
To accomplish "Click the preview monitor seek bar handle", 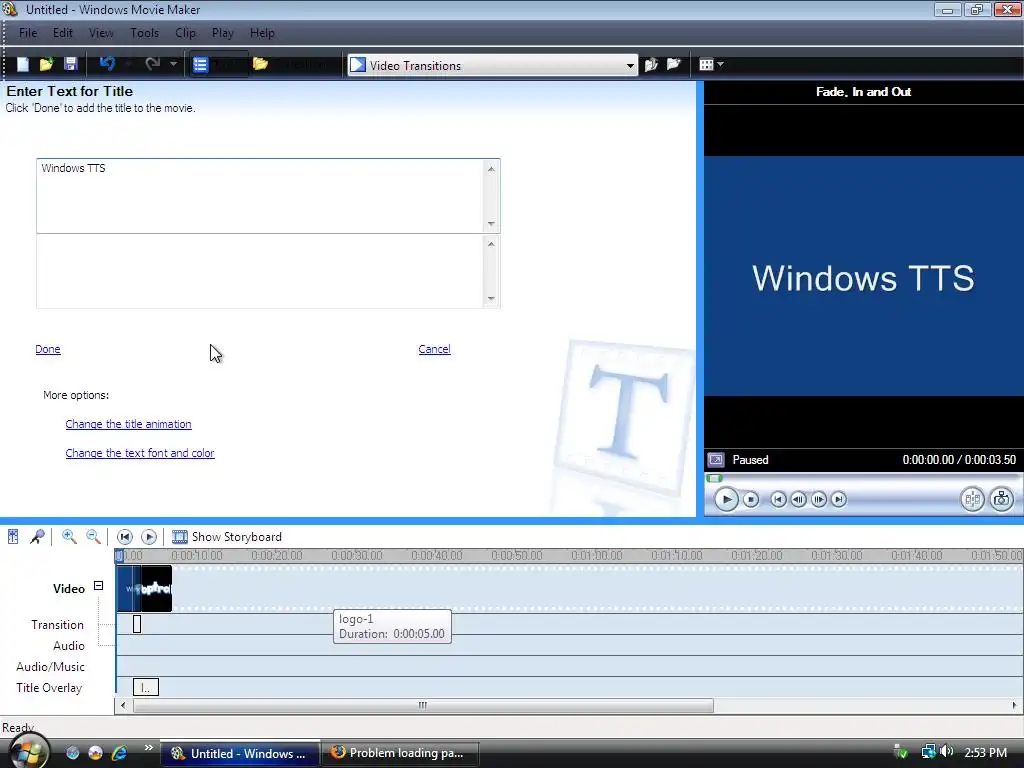I will [714, 478].
